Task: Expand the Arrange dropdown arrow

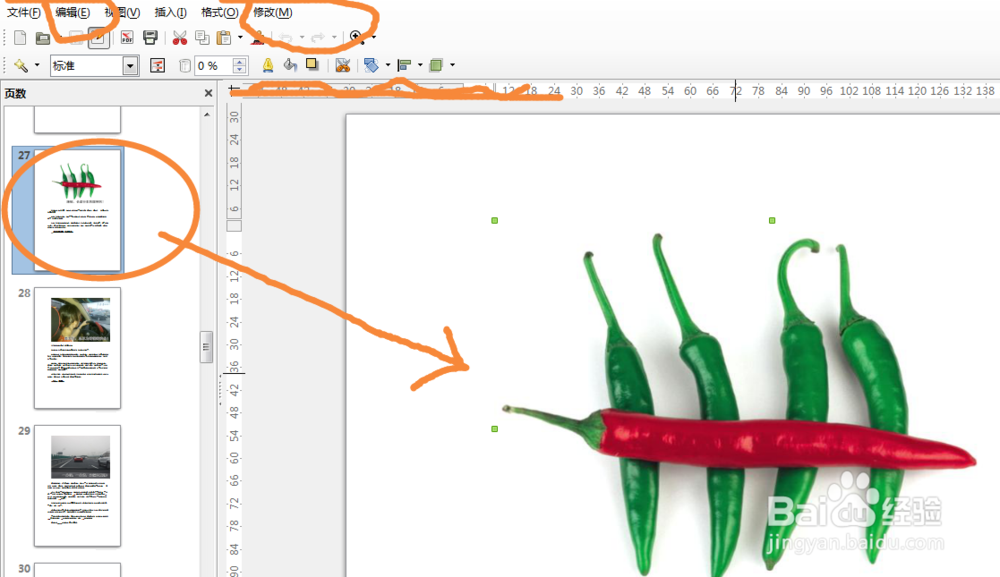Action: click(x=453, y=65)
